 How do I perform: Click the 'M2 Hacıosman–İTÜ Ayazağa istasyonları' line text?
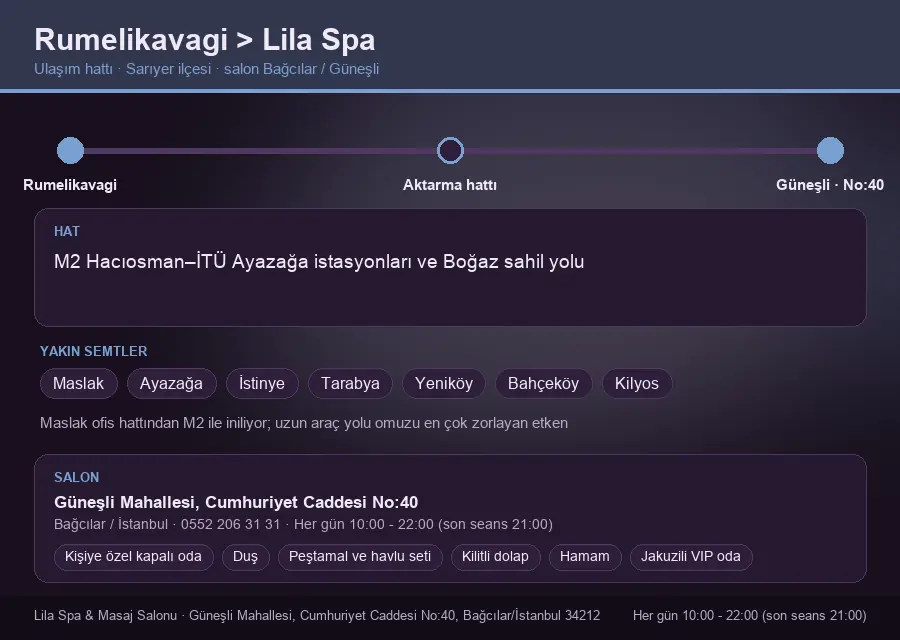319,262
